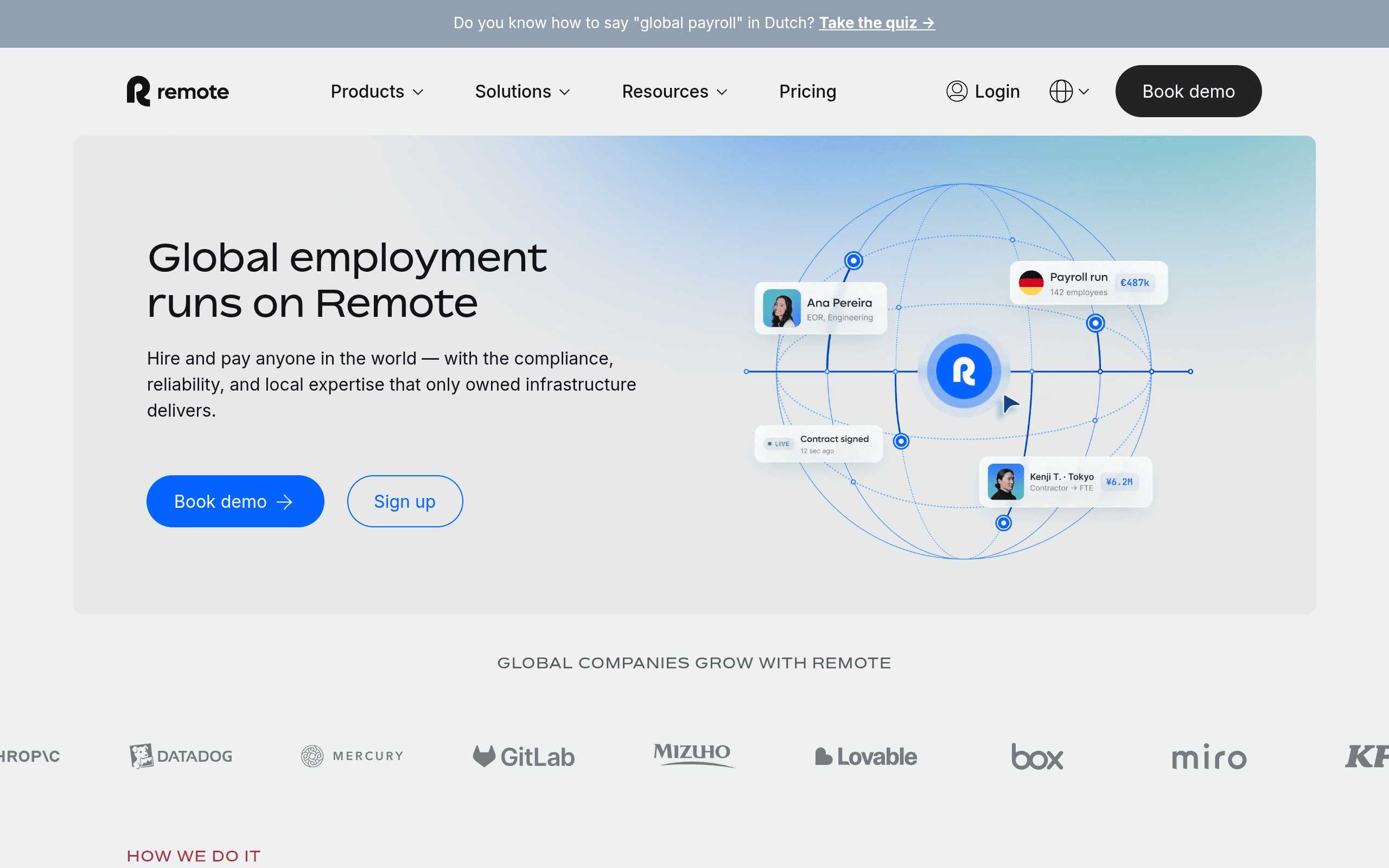Click the GLOBAL COMPANIES GROW WITH REMOTE heading
This screenshot has height=868, width=1389.
694,663
